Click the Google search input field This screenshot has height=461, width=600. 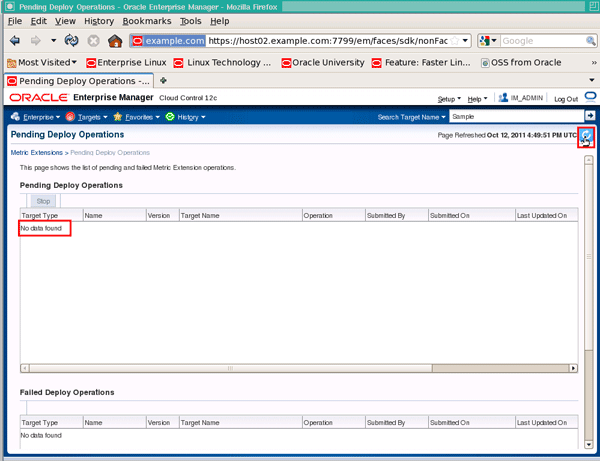543,41
